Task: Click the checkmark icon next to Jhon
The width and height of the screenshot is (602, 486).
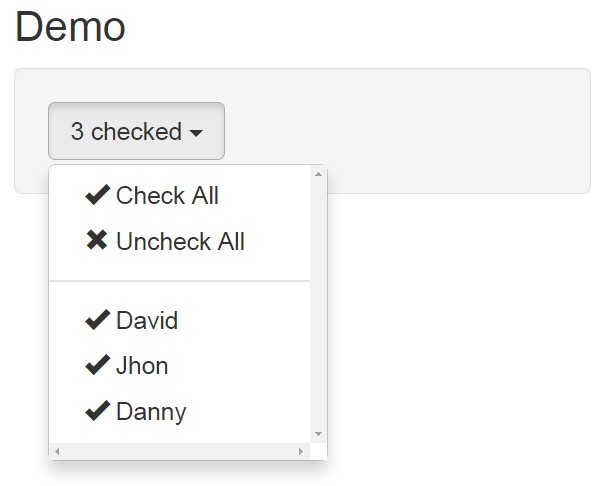Action: pos(97,365)
